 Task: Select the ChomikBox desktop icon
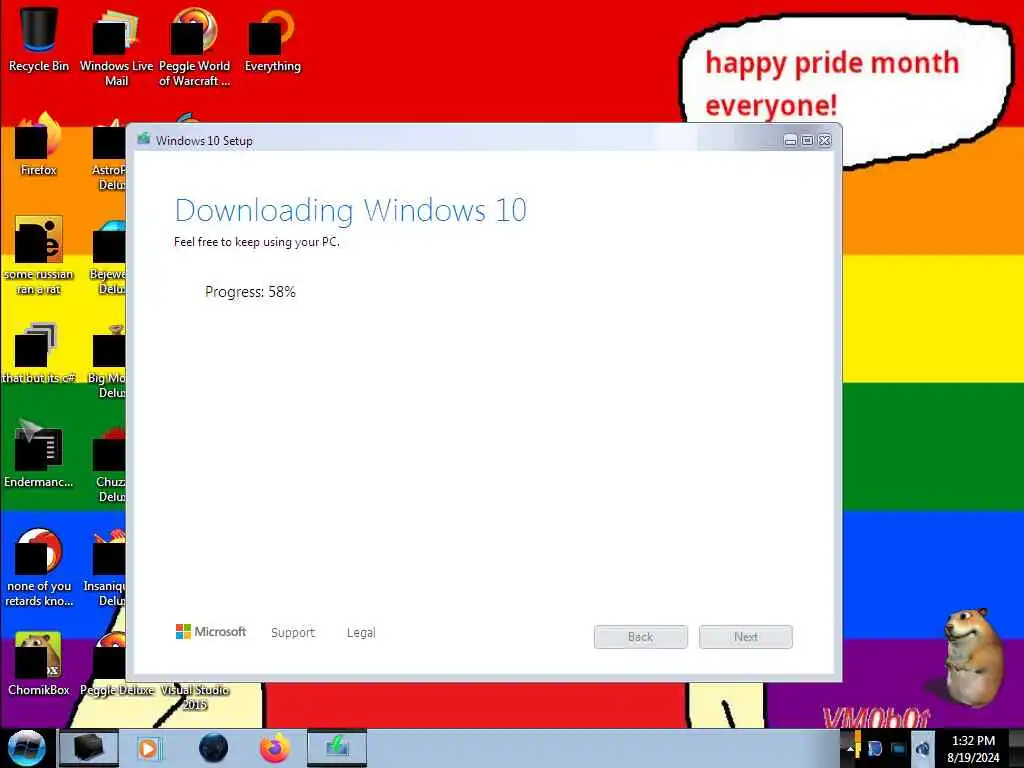pos(39,663)
